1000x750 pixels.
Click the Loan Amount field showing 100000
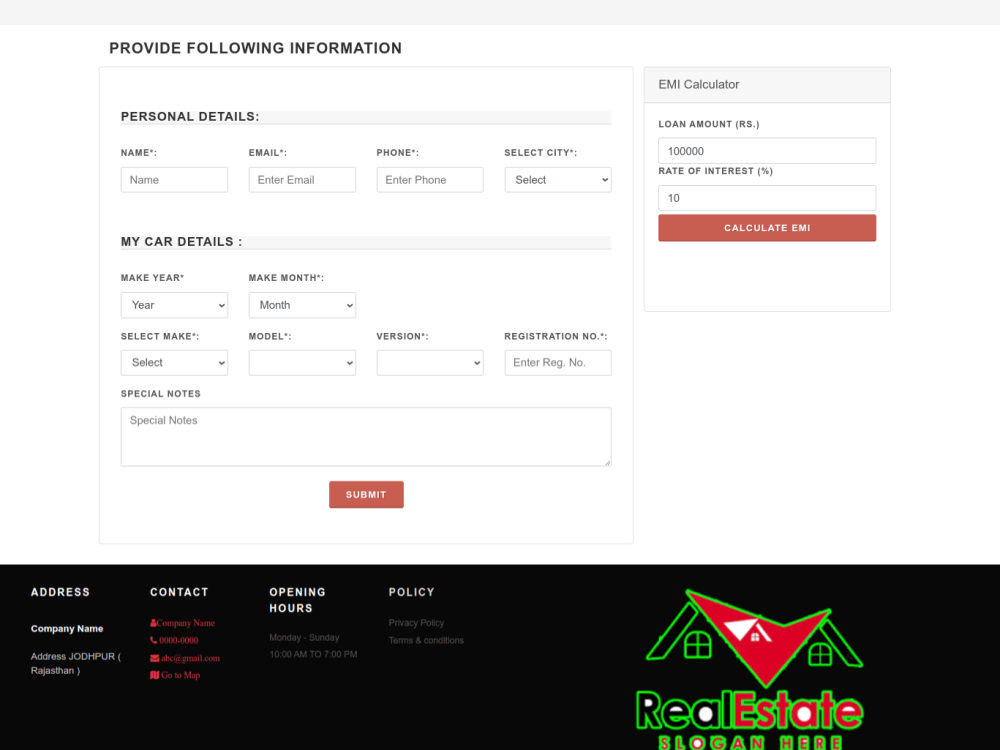[x=767, y=151]
